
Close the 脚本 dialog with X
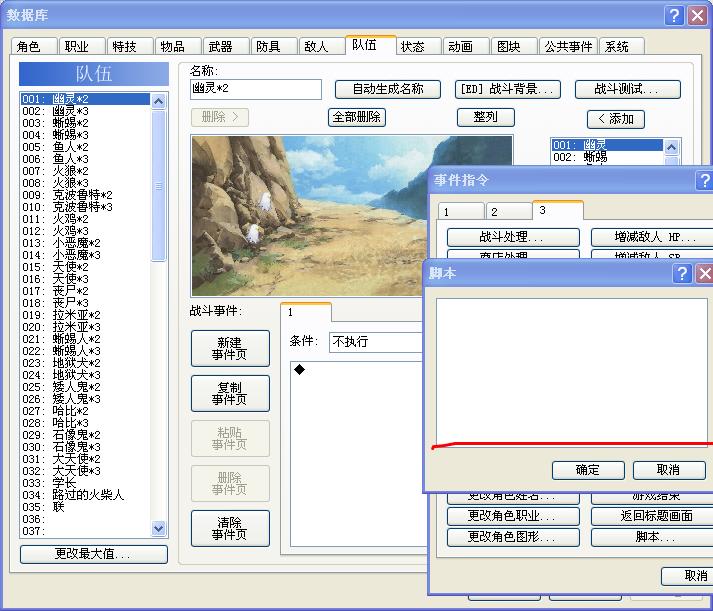click(704, 274)
